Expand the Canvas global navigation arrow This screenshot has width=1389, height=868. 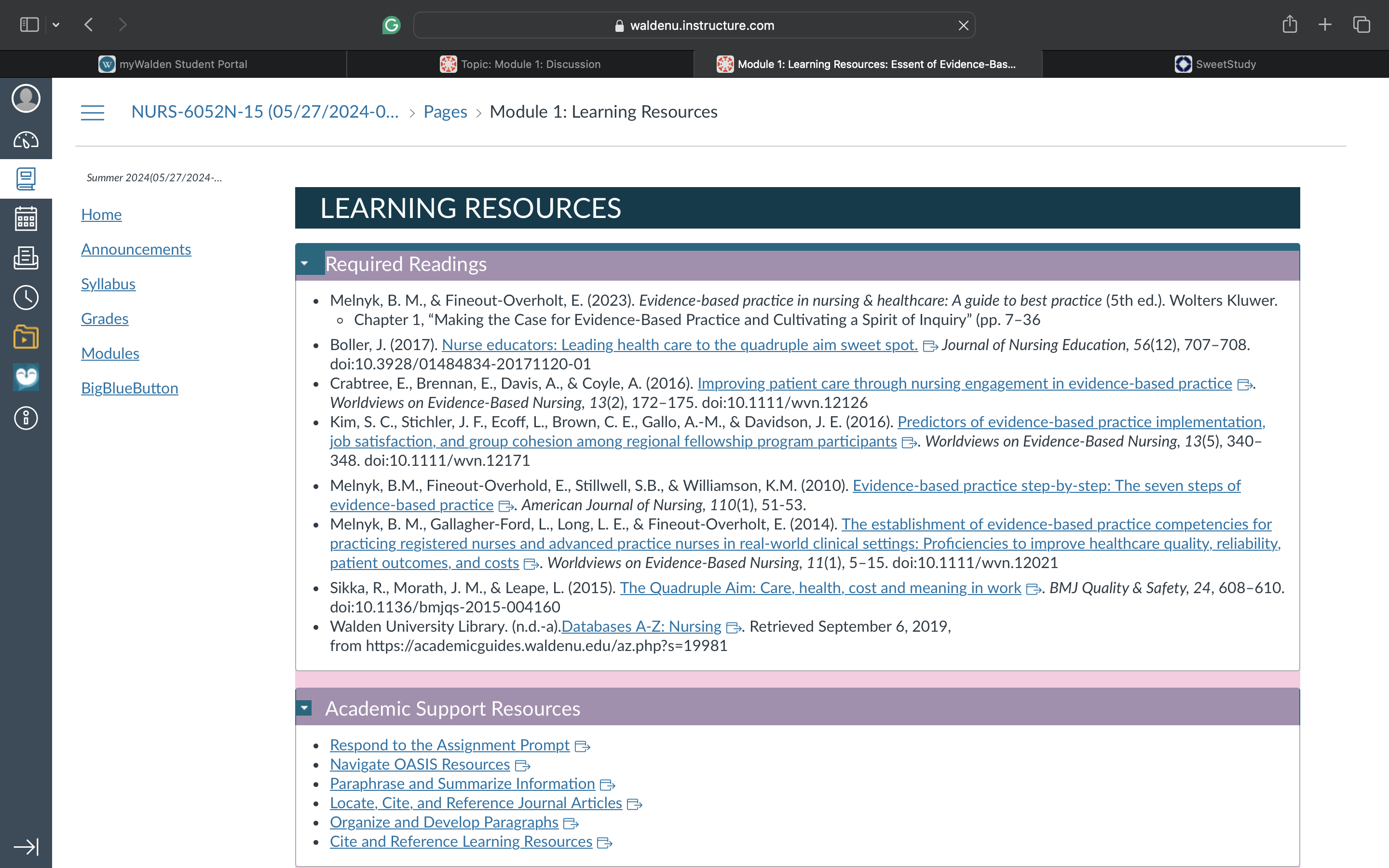(26, 847)
